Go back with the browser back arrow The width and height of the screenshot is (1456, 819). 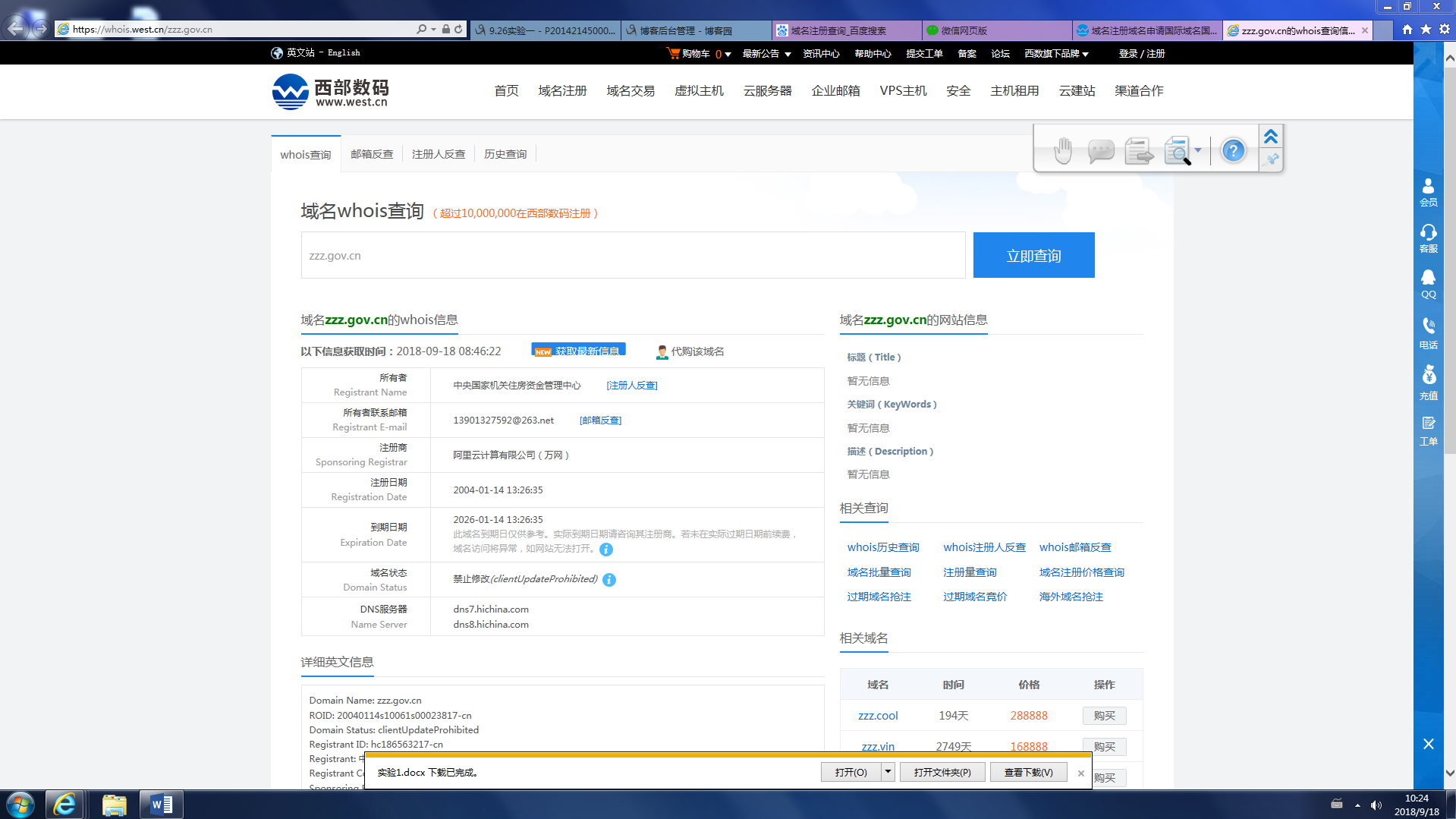click(16, 28)
